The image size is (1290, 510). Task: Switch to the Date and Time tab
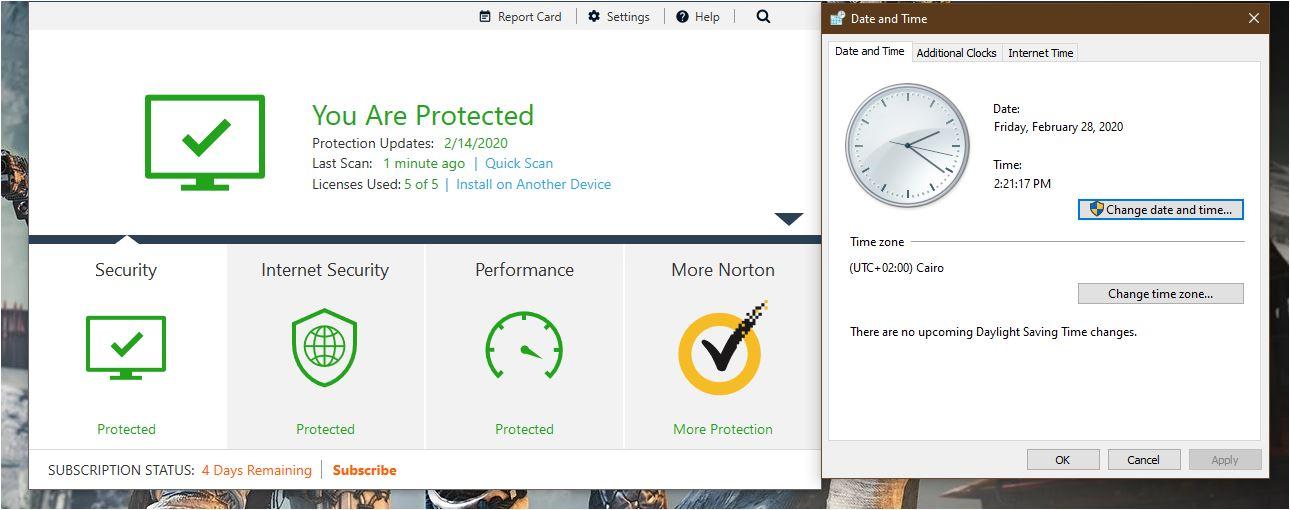pos(869,52)
